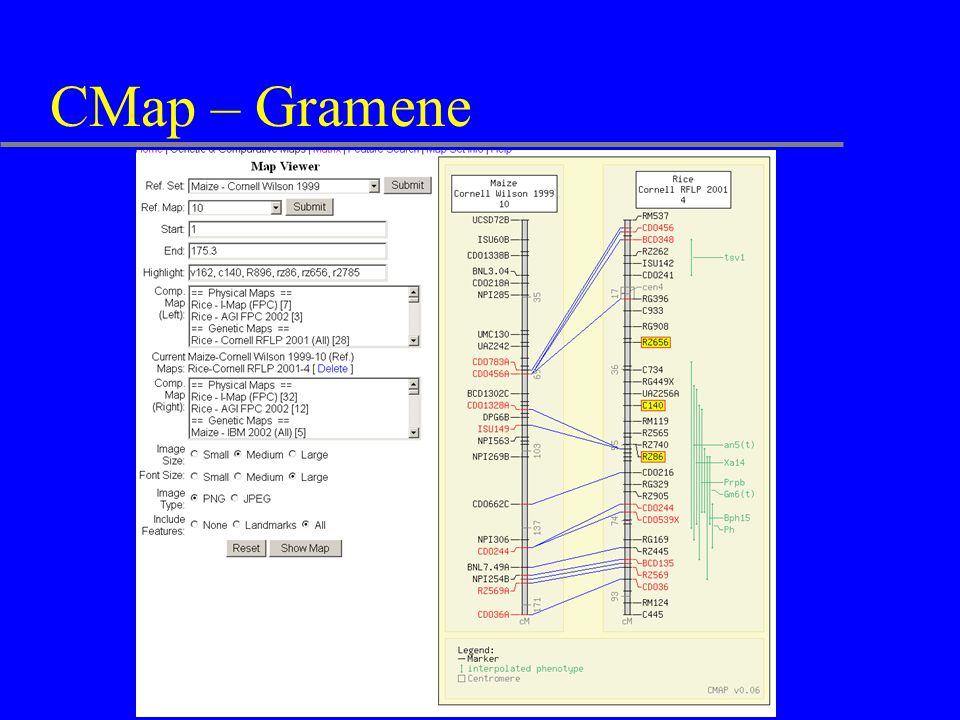Click highlighted marker RZ86 on rice map
This screenshot has width=960, height=720.
(x=653, y=457)
